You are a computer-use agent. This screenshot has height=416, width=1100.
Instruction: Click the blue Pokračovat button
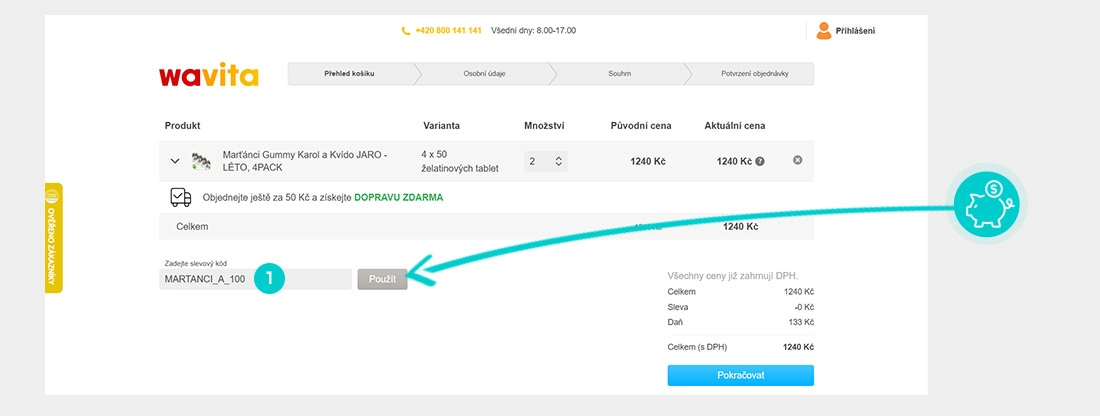(740, 375)
